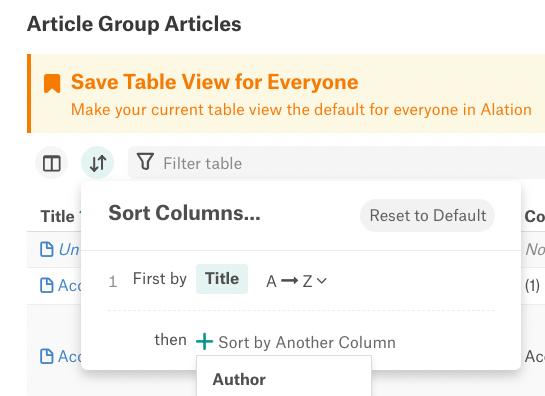This screenshot has width=545, height=396.
Task: Open the A to Z order dropdown
Action: 296,281
